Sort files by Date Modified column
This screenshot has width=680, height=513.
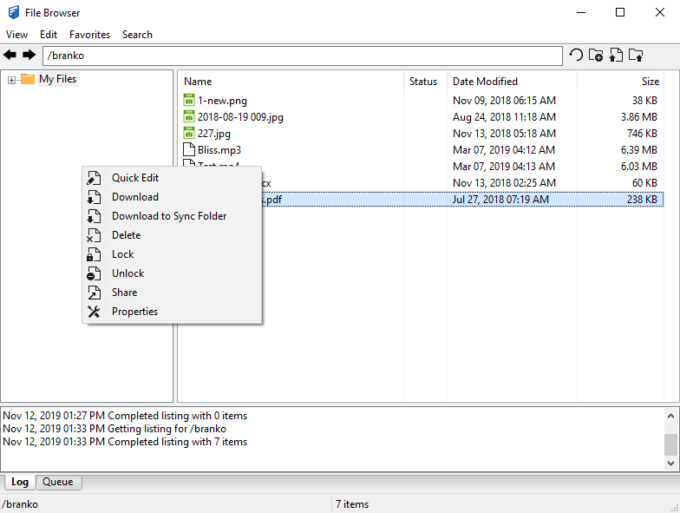[x=484, y=81]
